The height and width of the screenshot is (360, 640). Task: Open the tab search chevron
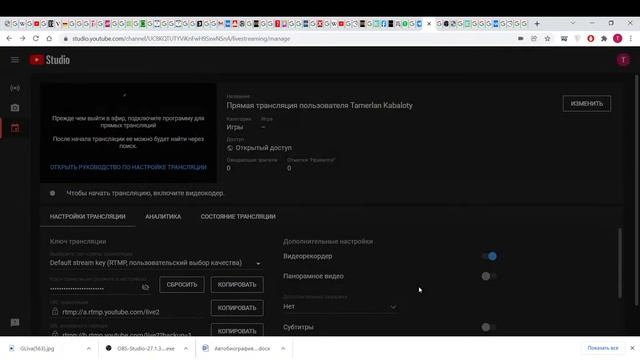[573, 23]
